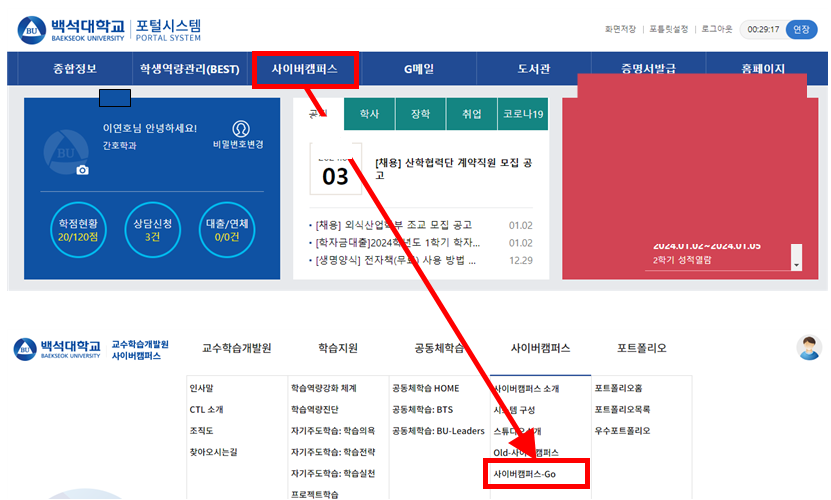Click the 교수학습개발원 cyber campus logo
The image size is (831, 500).
click(x=92, y=349)
